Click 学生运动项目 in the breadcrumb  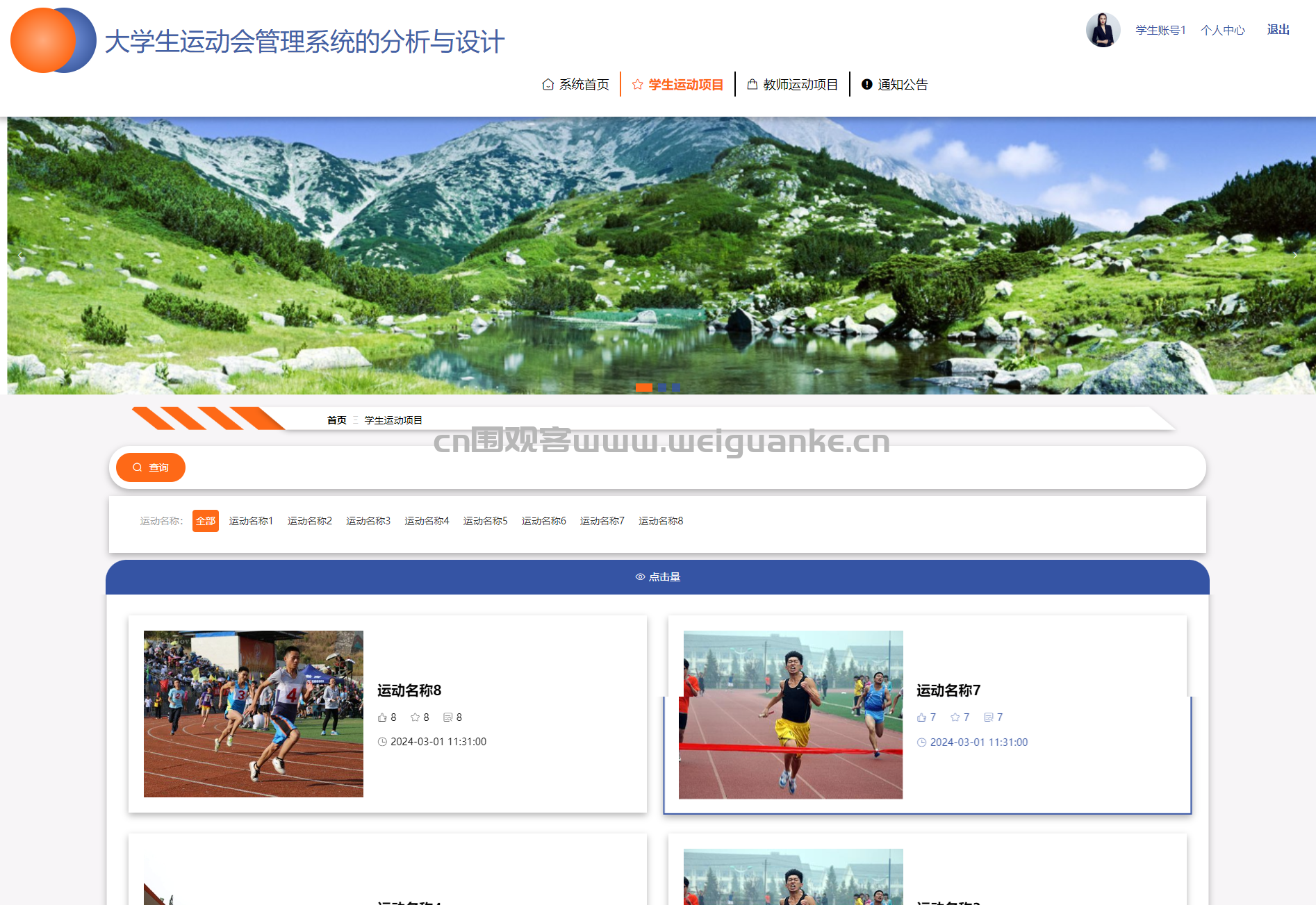pyautogui.click(x=393, y=420)
